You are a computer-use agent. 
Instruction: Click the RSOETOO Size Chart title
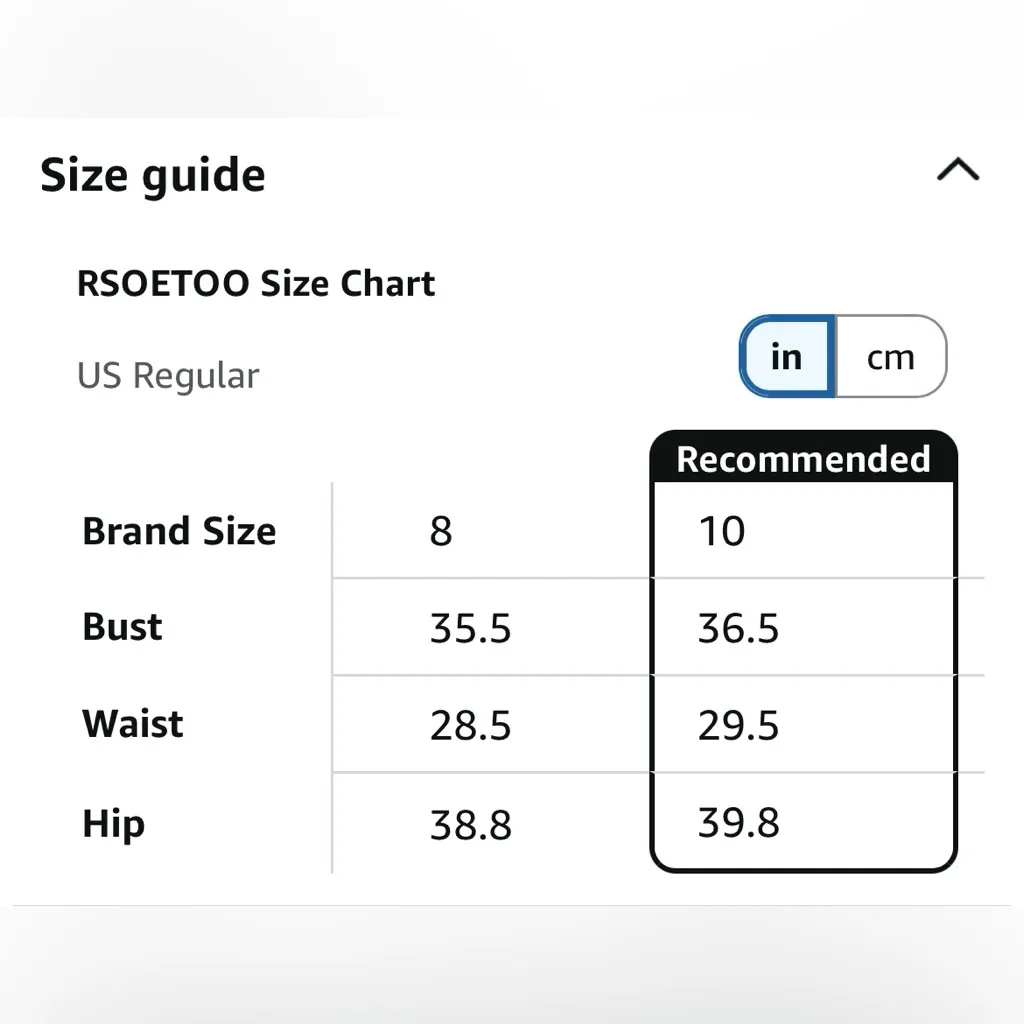[x=256, y=284]
